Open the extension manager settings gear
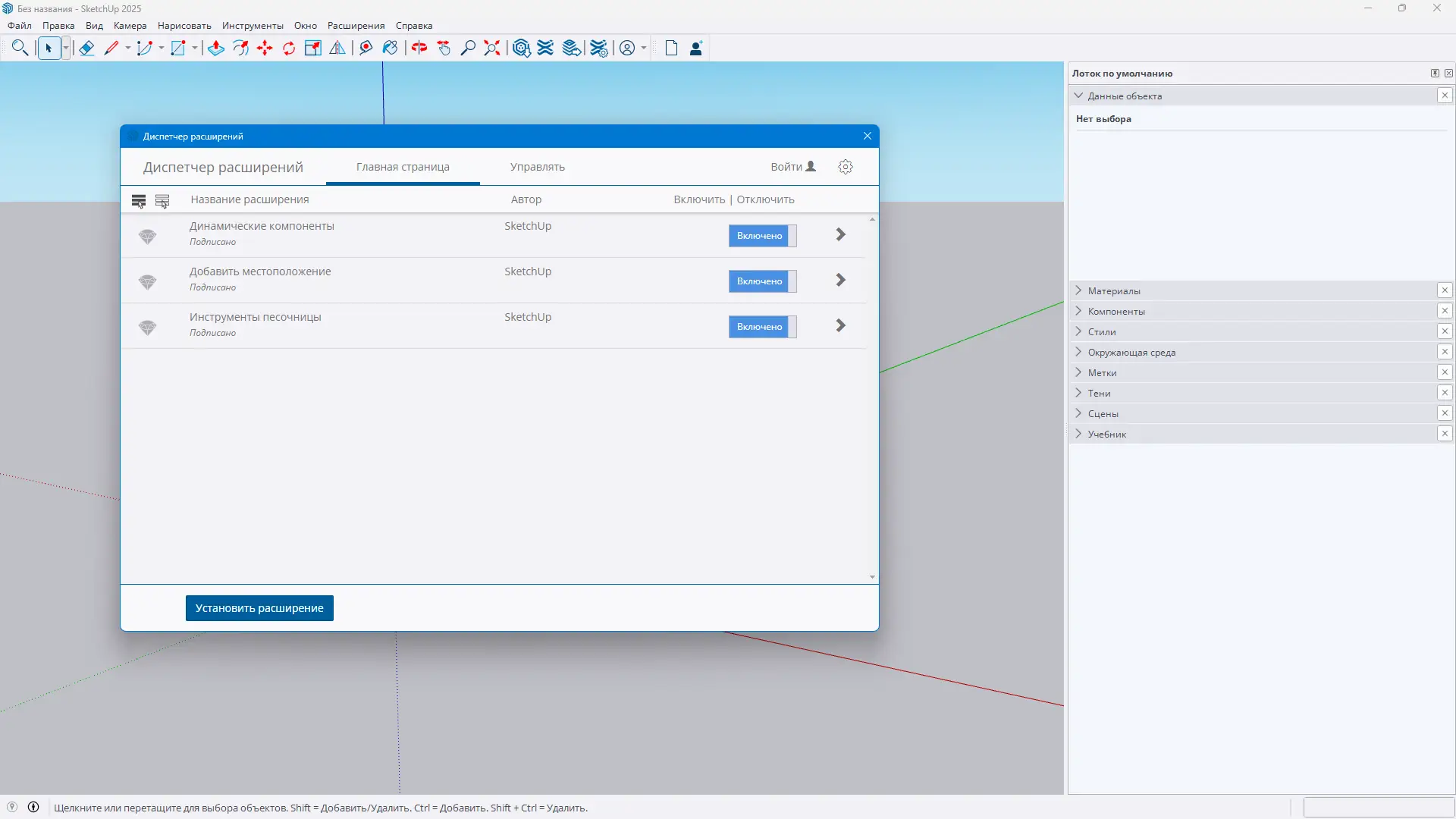 (846, 167)
